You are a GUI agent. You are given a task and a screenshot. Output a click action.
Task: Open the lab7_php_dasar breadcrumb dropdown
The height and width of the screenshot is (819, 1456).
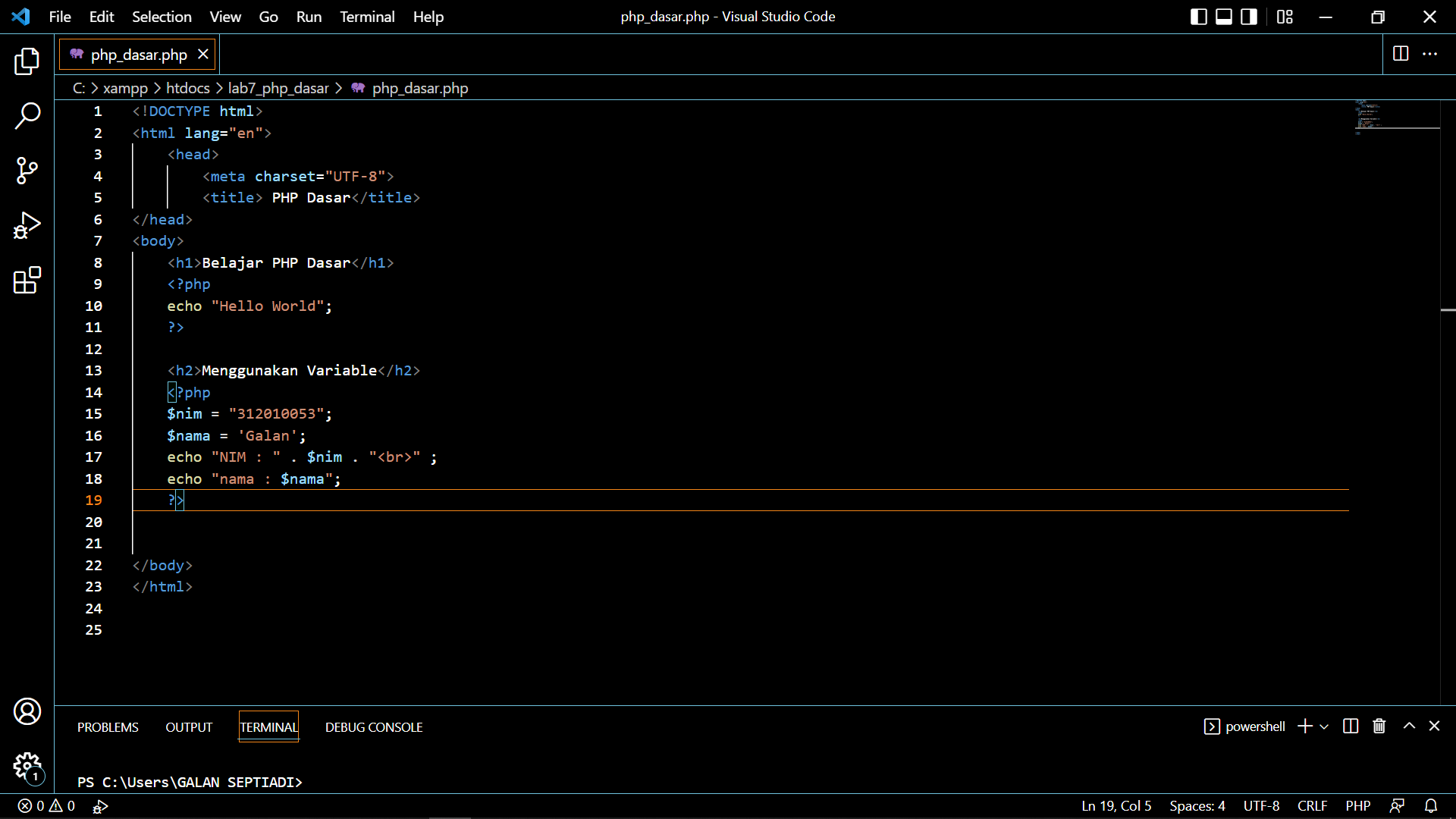pos(278,88)
